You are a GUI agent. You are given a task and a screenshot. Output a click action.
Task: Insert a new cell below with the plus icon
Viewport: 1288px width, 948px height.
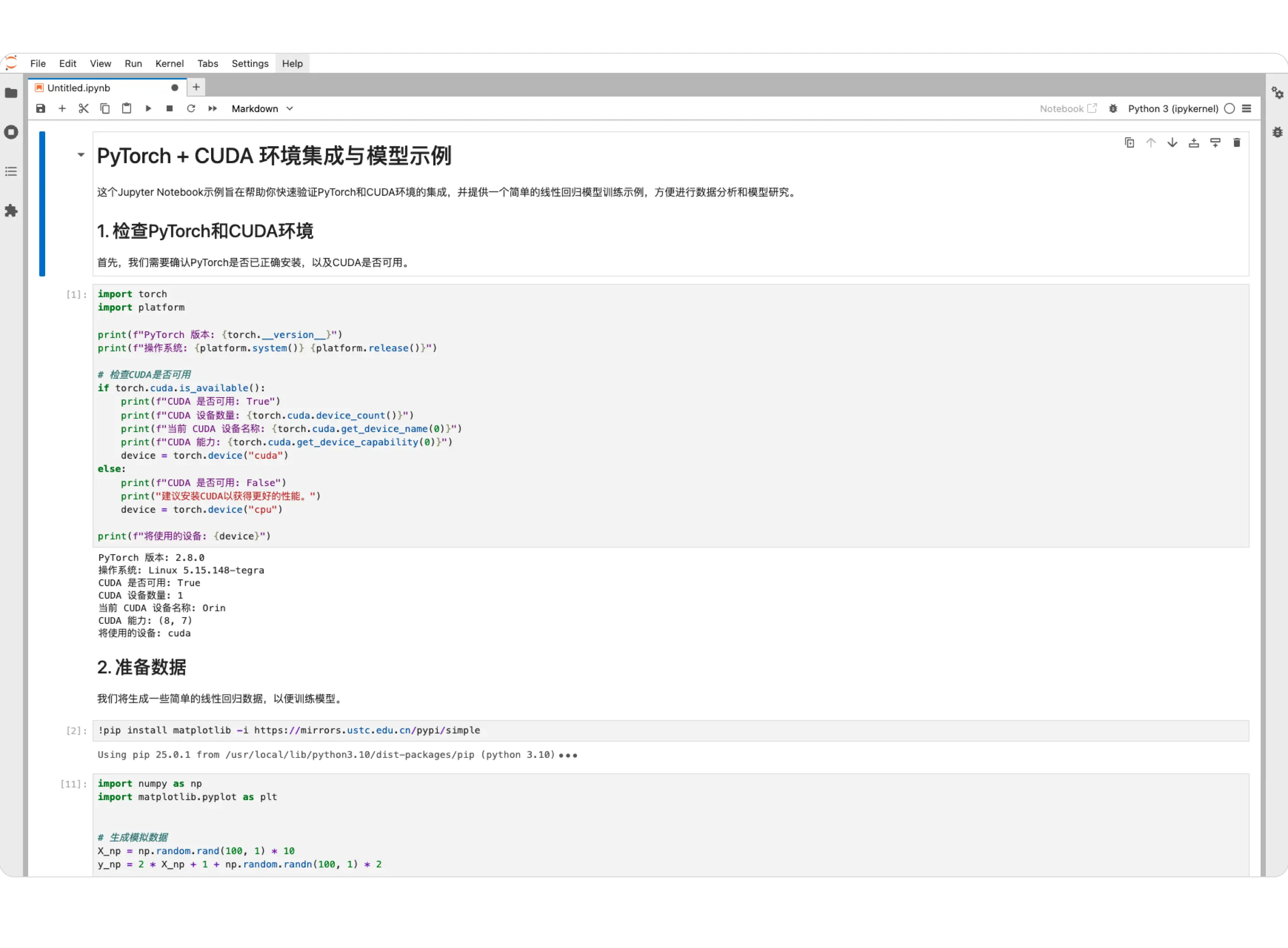[x=62, y=109]
